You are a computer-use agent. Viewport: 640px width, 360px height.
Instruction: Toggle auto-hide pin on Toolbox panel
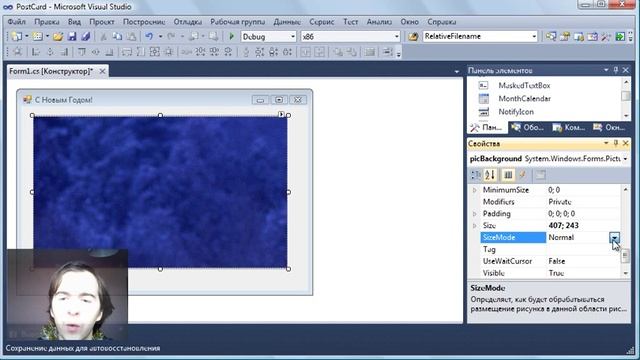pos(616,70)
